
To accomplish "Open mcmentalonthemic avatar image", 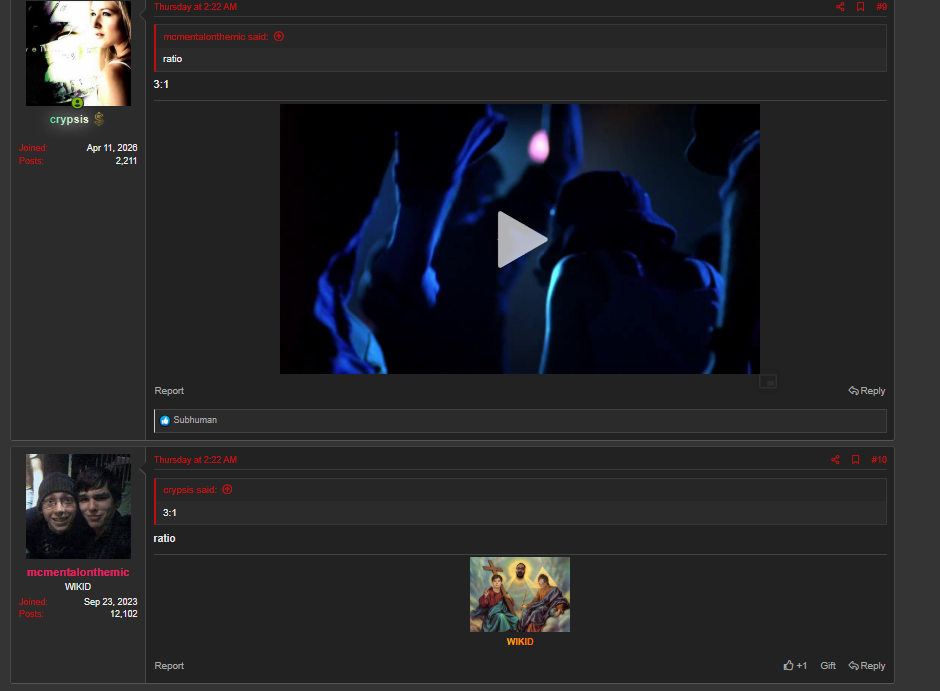I will [79, 506].
